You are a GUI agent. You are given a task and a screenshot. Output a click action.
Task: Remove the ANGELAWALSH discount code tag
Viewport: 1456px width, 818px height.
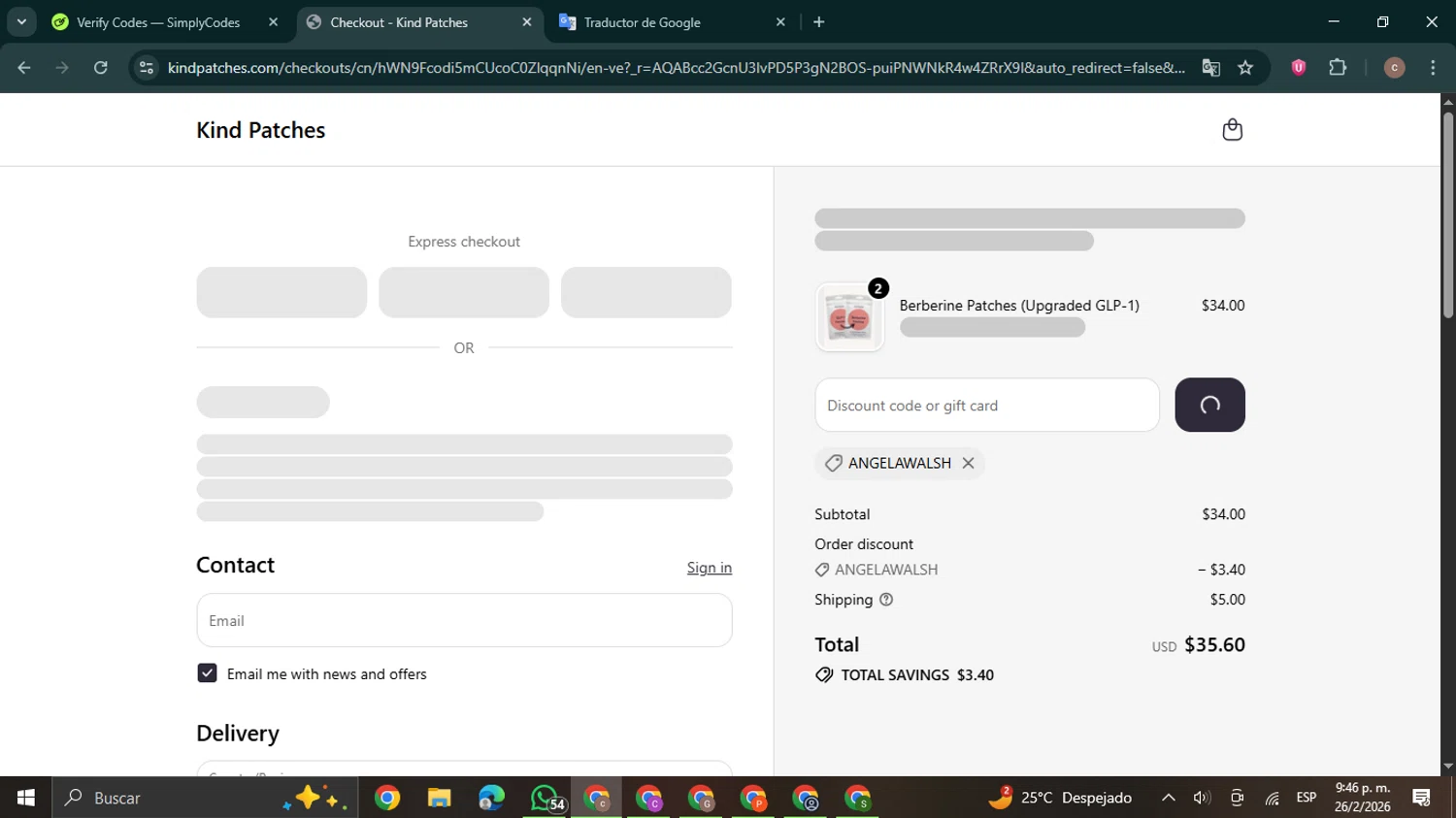click(x=968, y=463)
